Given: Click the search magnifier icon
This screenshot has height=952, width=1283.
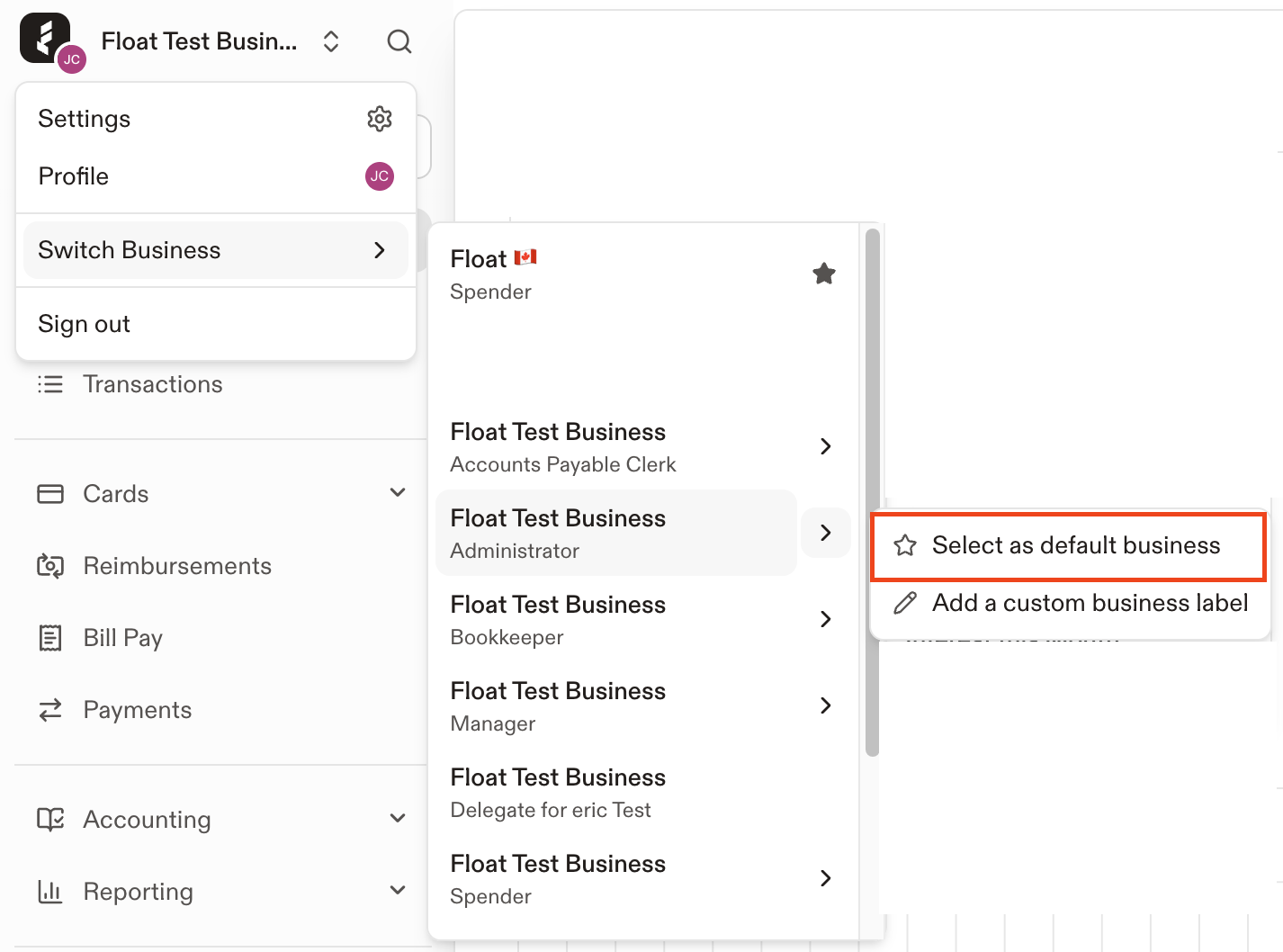Looking at the screenshot, I should click(399, 41).
